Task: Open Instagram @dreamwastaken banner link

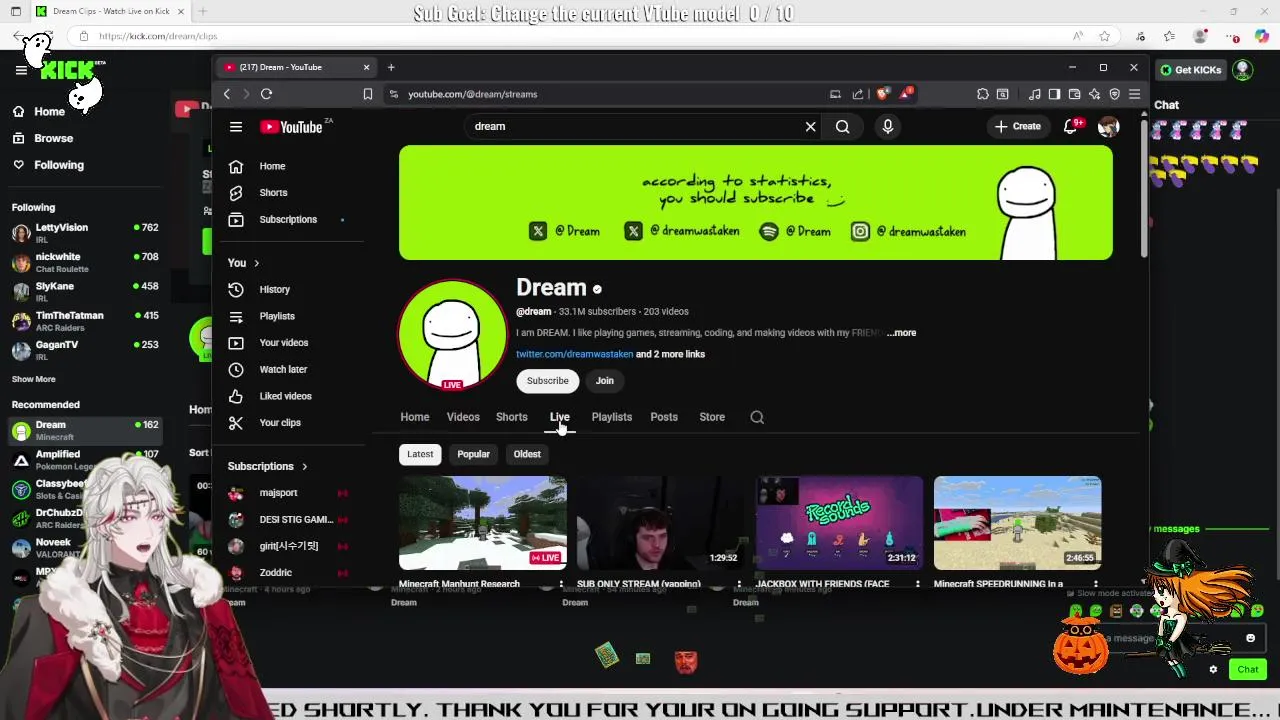Action: (908, 231)
